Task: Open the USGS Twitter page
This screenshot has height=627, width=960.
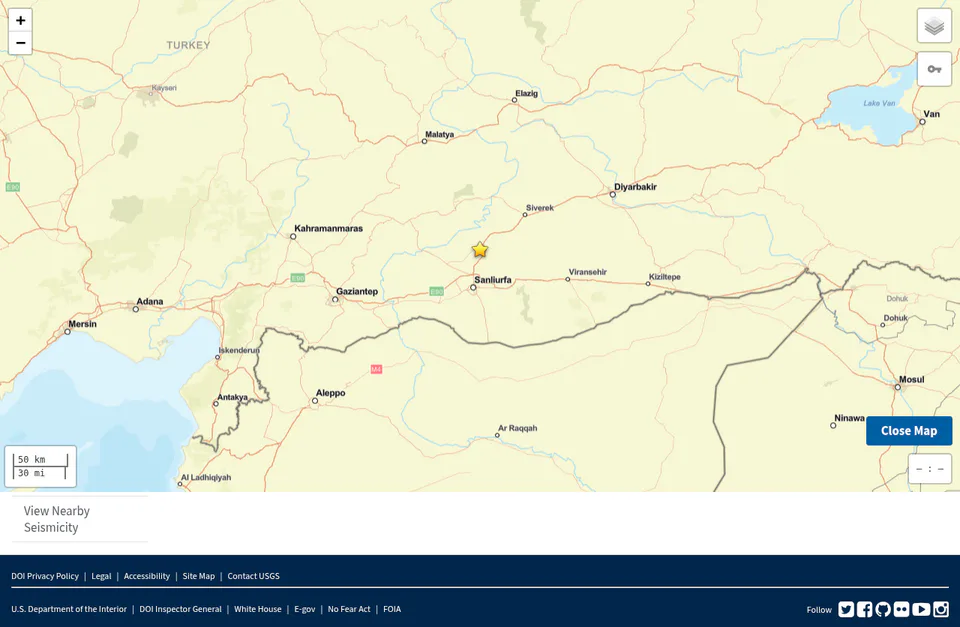Action: pyautogui.click(x=846, y=609)
